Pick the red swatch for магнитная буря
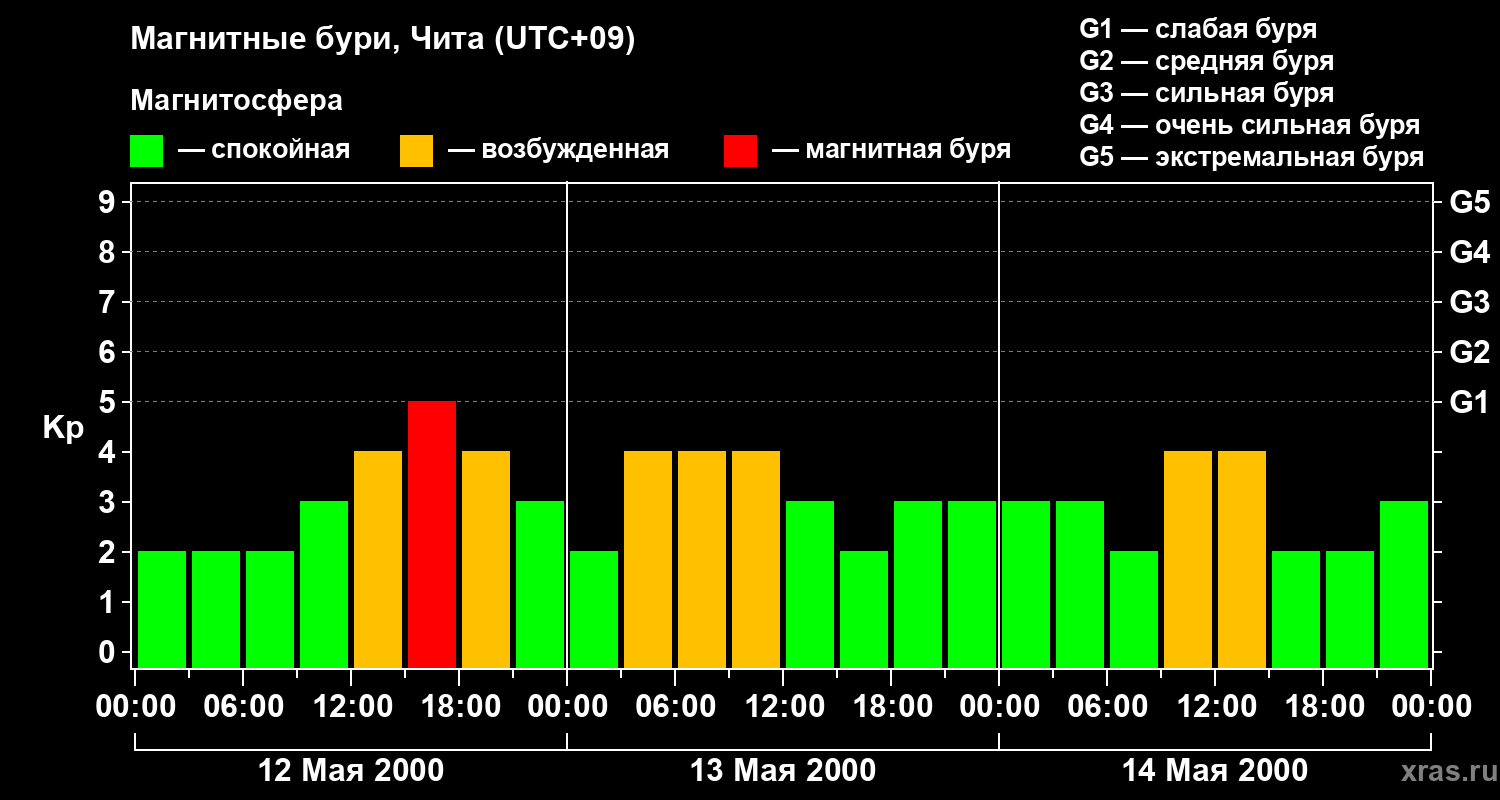 point(740,151)
